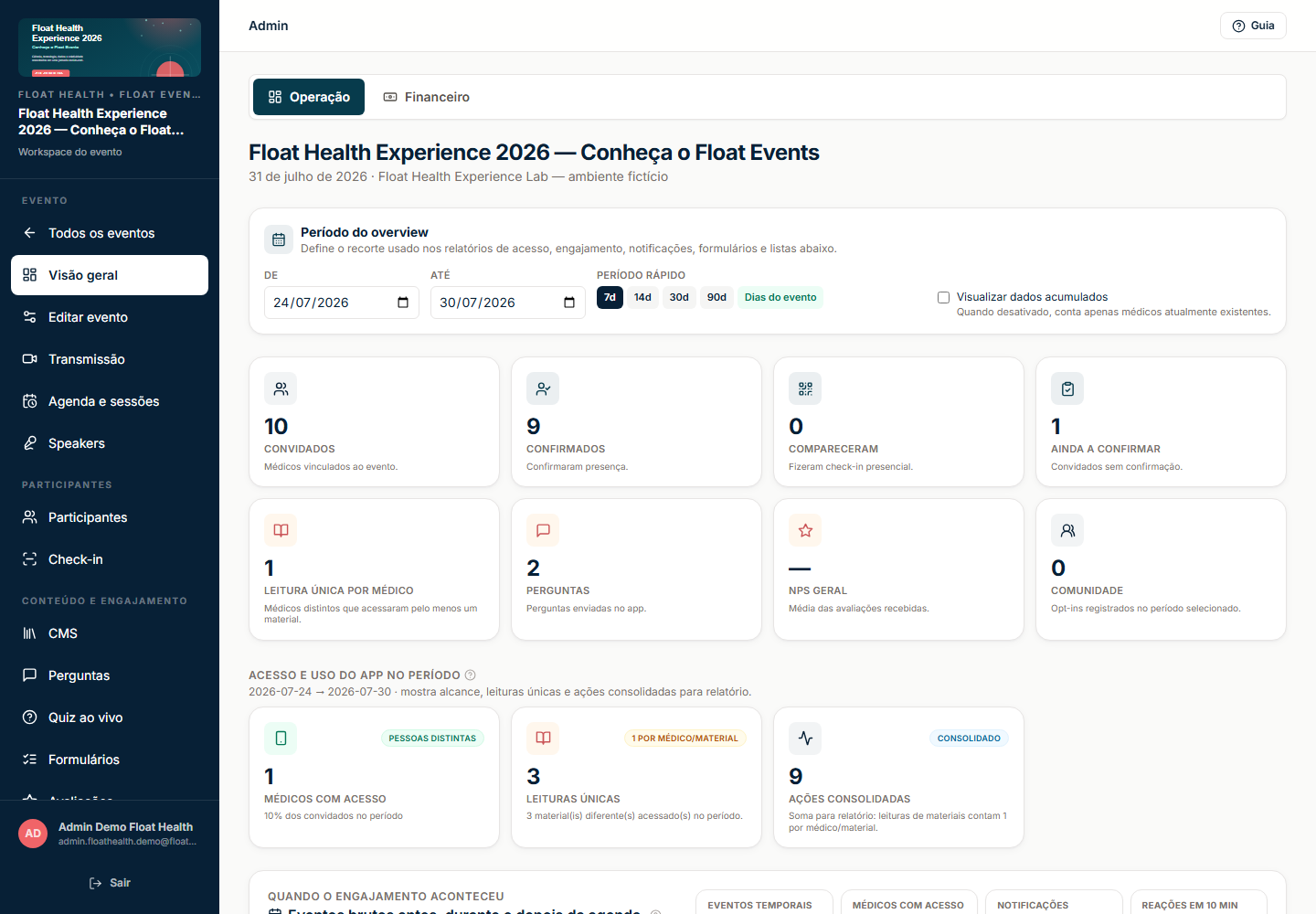This screenshot has width=1316, height=914.
Task: Select the 14d quick period
Action: (643, 297)
